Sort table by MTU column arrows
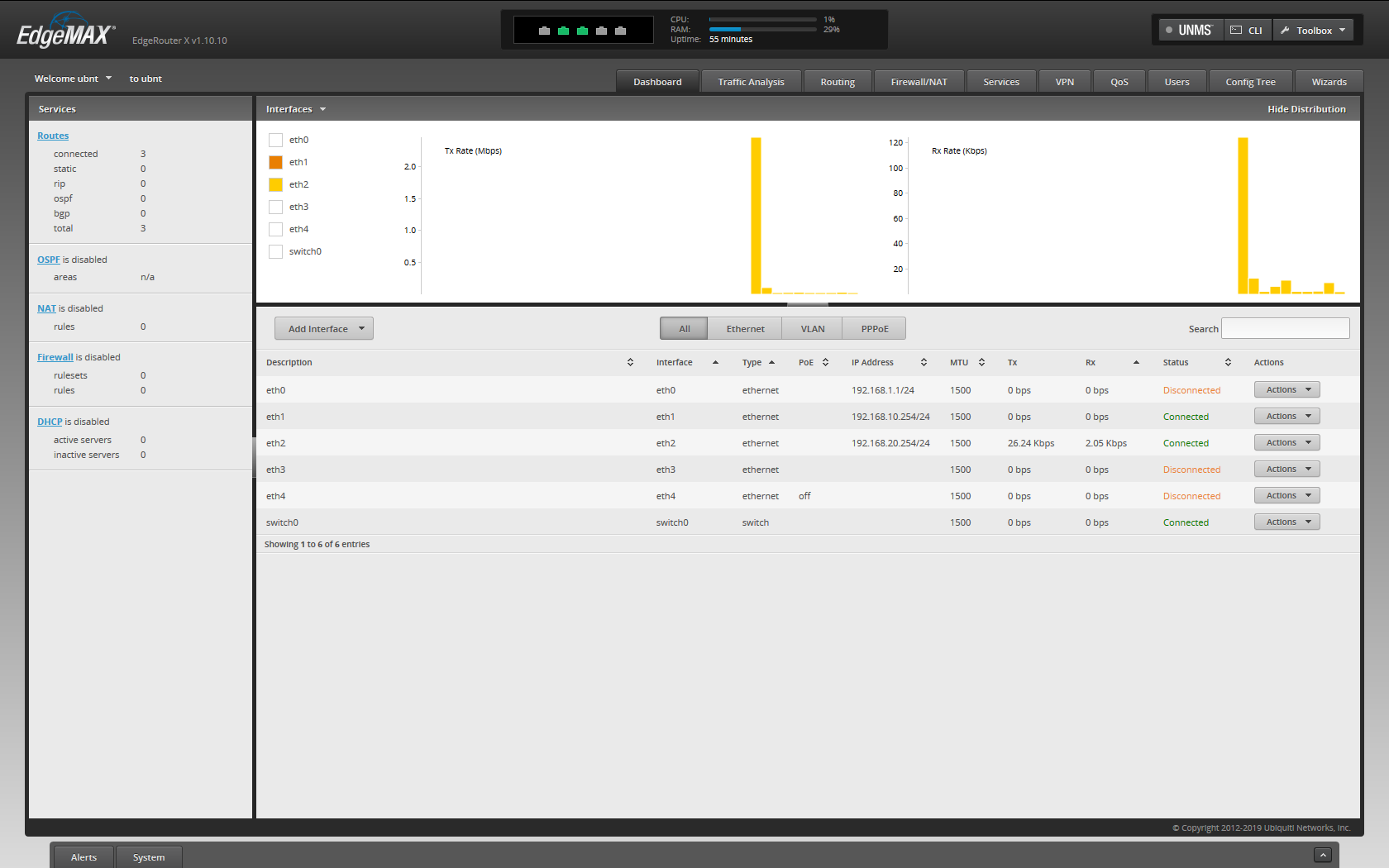 981,362
